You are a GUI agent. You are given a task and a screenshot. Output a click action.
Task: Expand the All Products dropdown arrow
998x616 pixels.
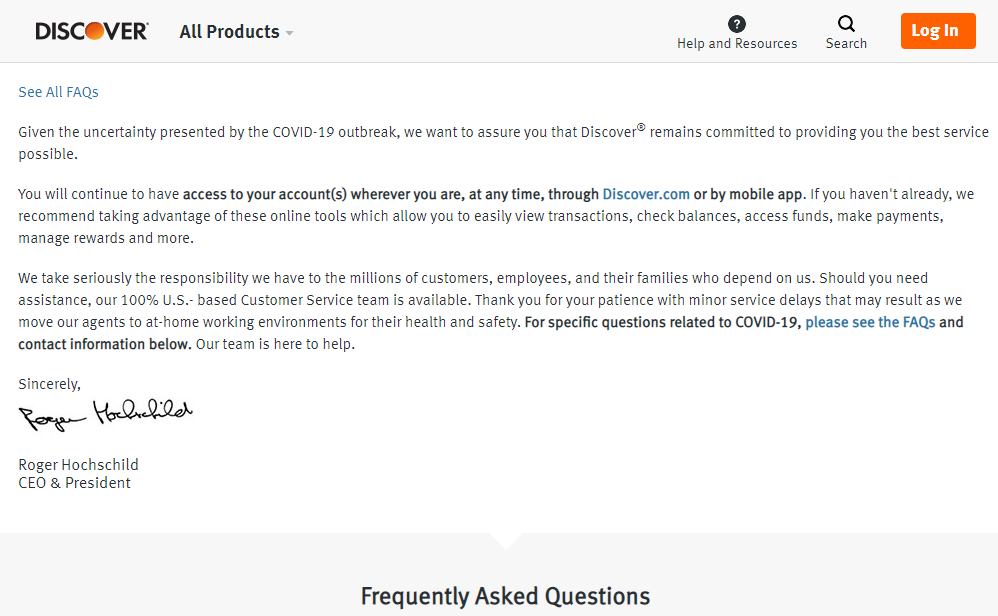[289, 33]
